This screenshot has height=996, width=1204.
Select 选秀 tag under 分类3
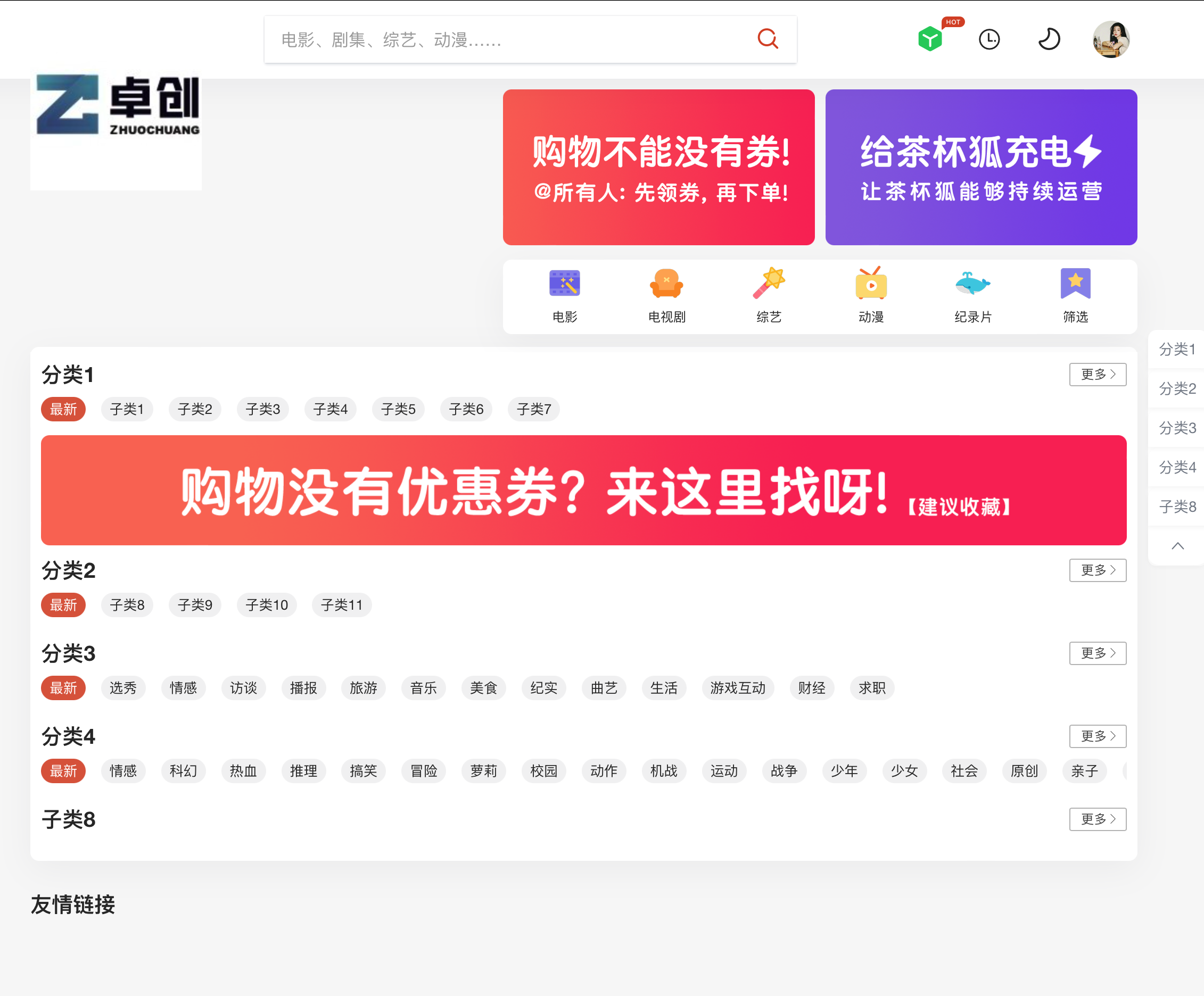pos(123,688)
